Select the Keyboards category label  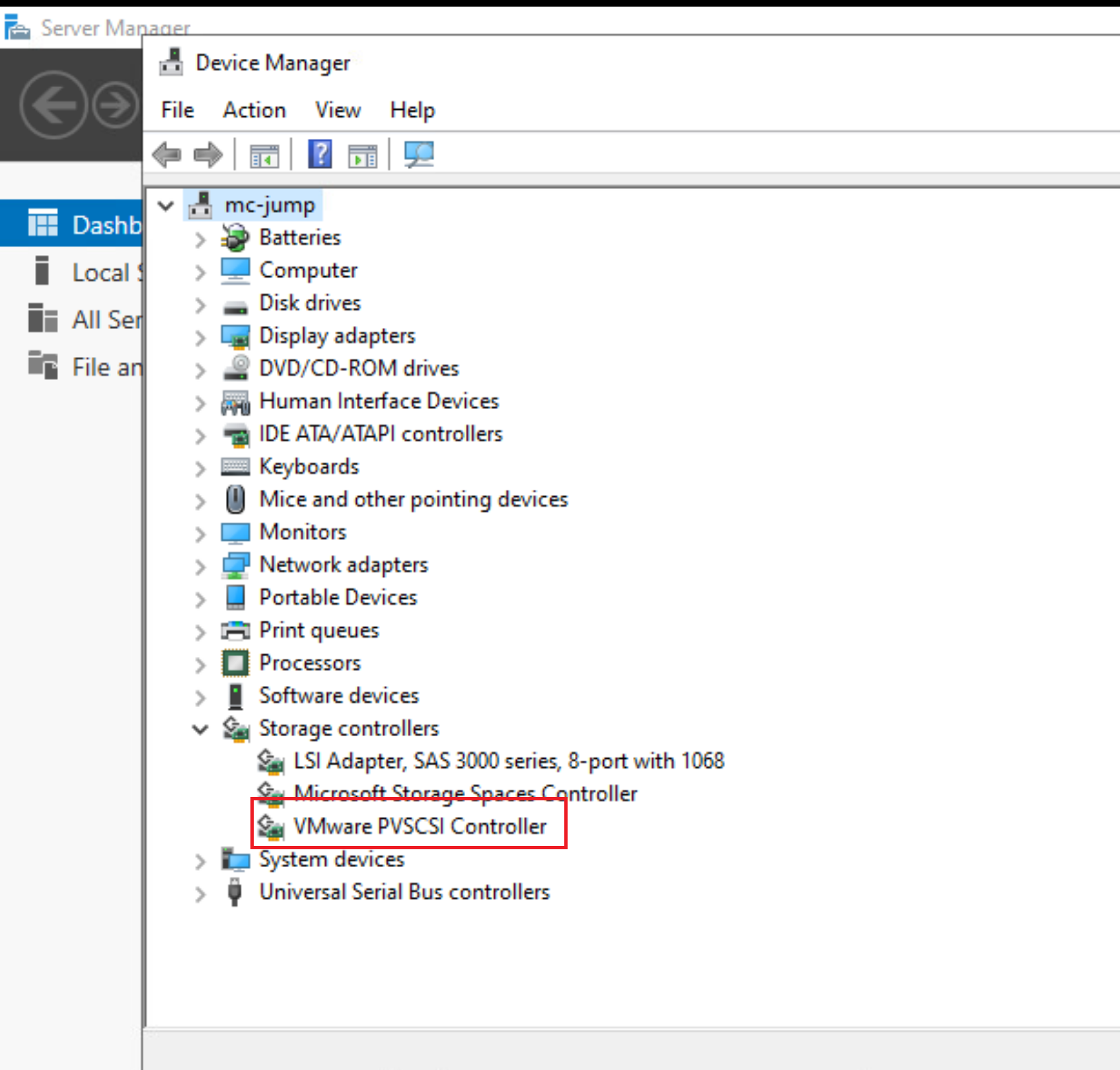click(x=309, y=467)
